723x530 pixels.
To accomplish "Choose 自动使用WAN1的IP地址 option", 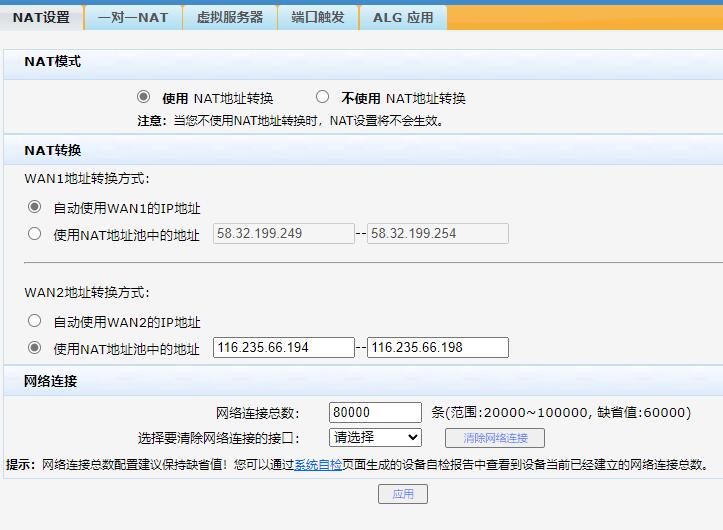I will point(34,207).
